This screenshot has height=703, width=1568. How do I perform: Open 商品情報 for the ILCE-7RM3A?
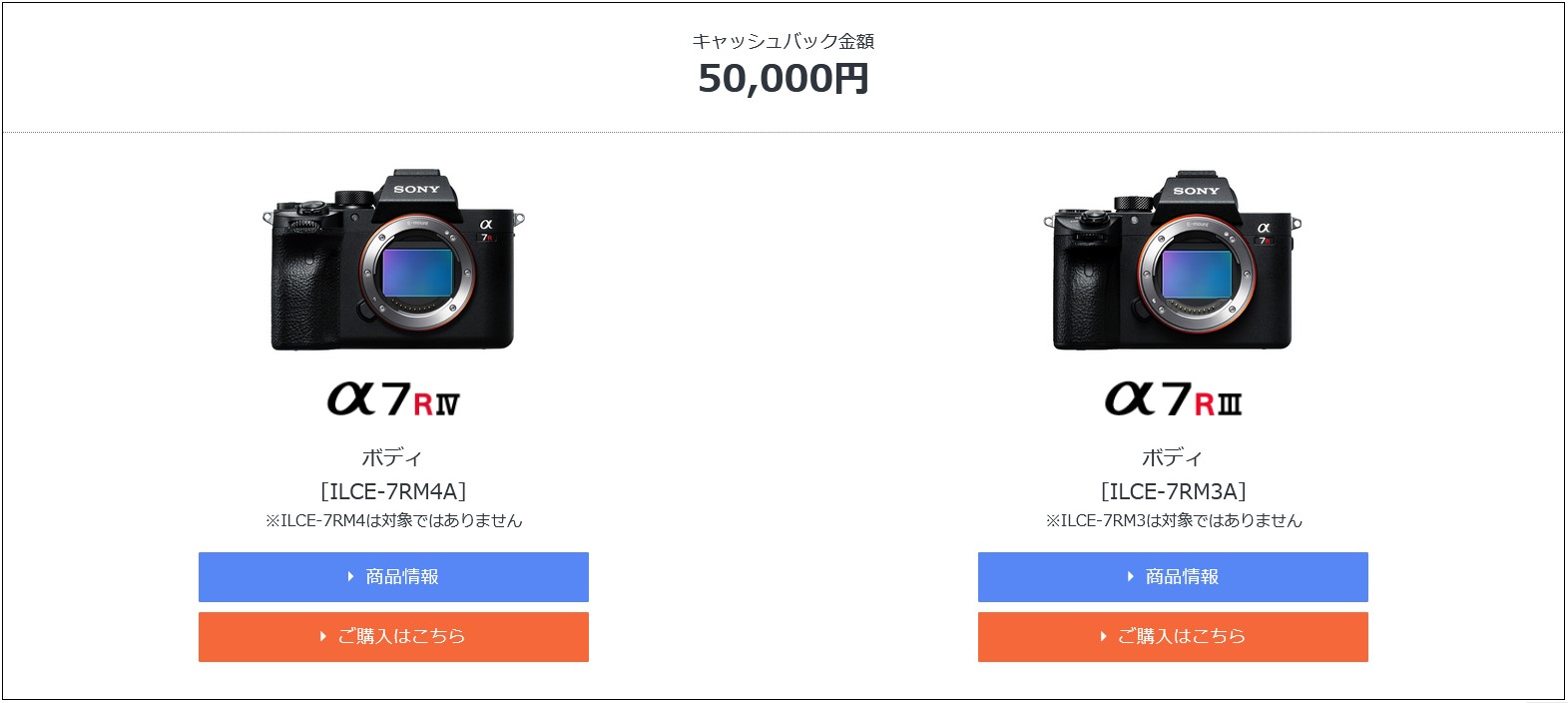tap(1173, 577)
